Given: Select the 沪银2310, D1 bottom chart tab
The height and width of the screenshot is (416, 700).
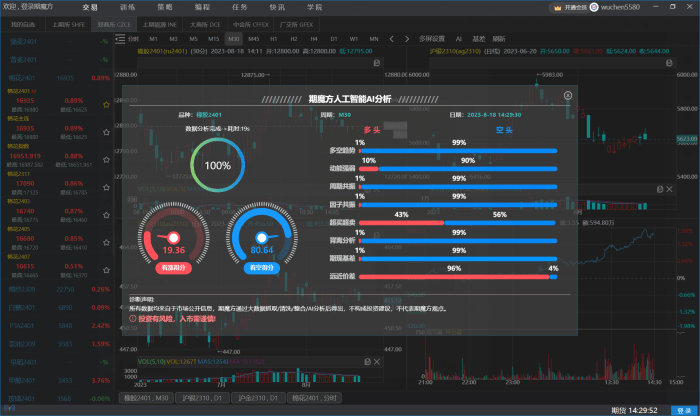Looking at the screenshot, I should coord(201,397).
